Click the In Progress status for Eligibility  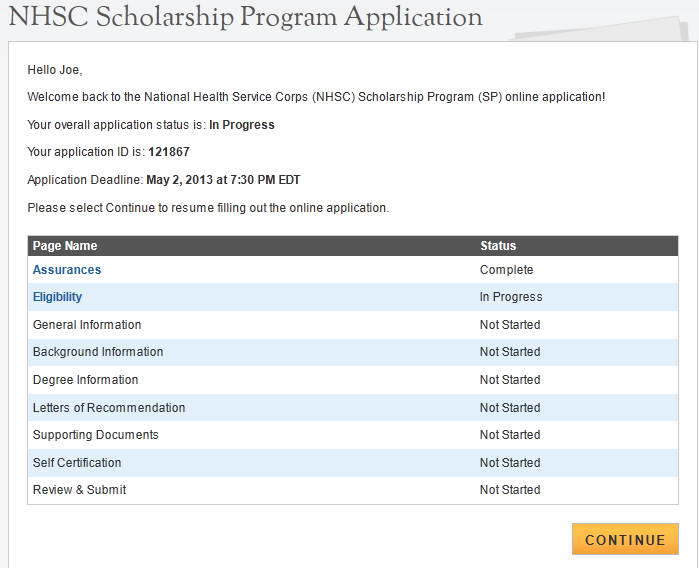pyautogui.click(x=511, y=297)
